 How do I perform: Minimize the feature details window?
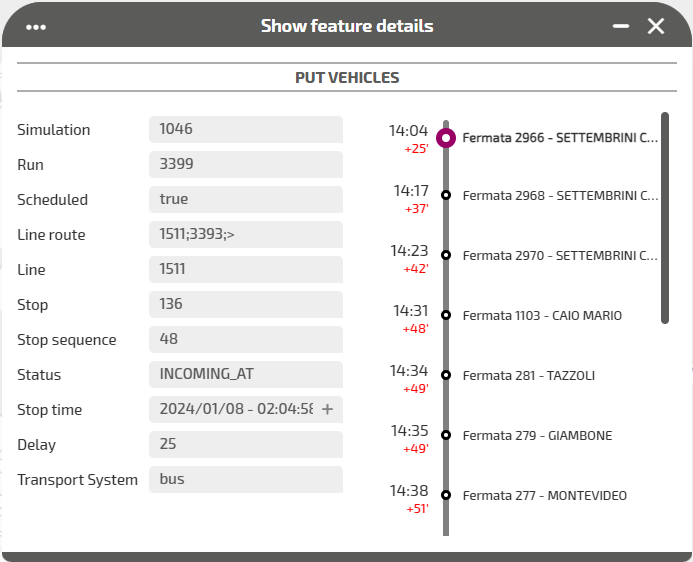tap(621, 27)
